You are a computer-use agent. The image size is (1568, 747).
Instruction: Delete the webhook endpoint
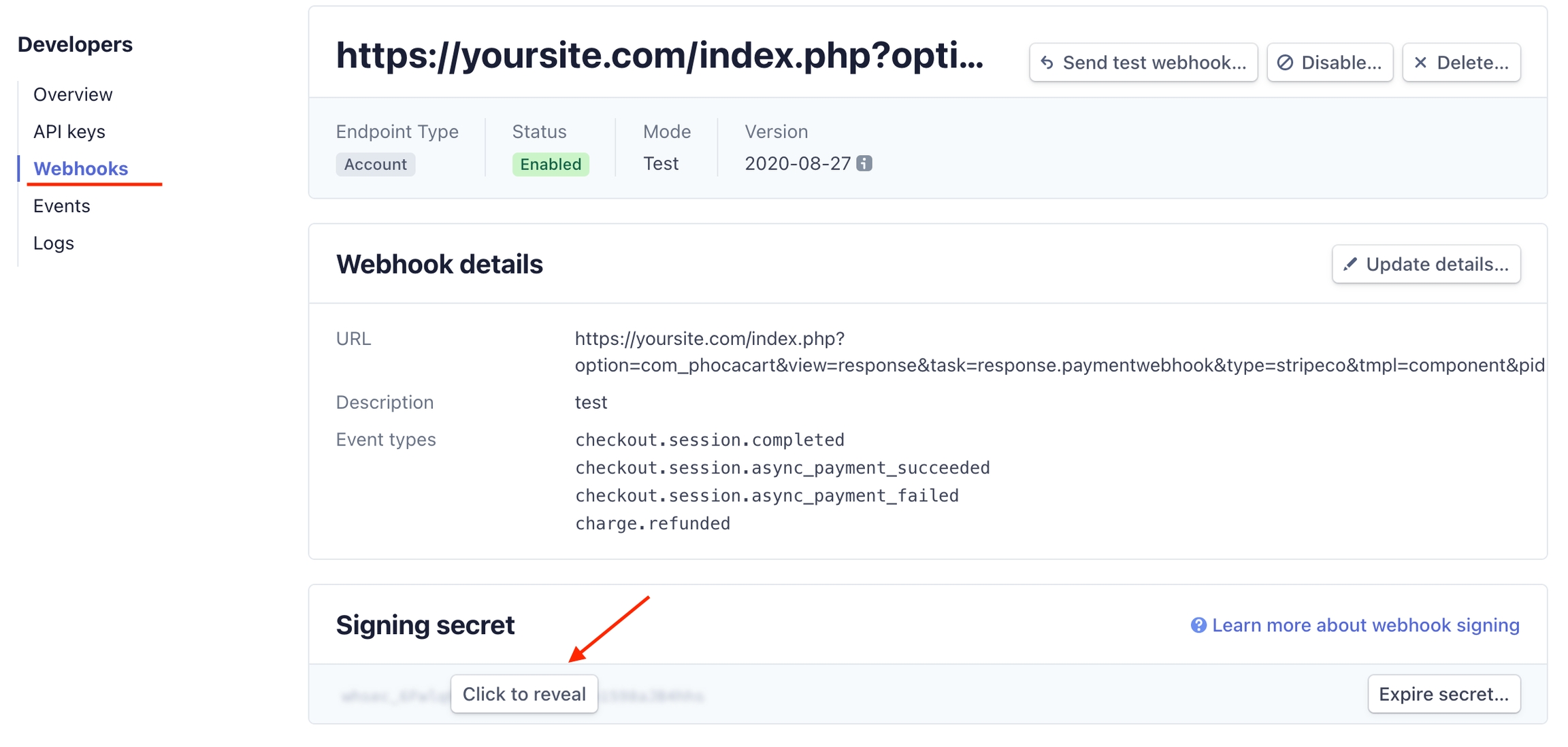1462,63
